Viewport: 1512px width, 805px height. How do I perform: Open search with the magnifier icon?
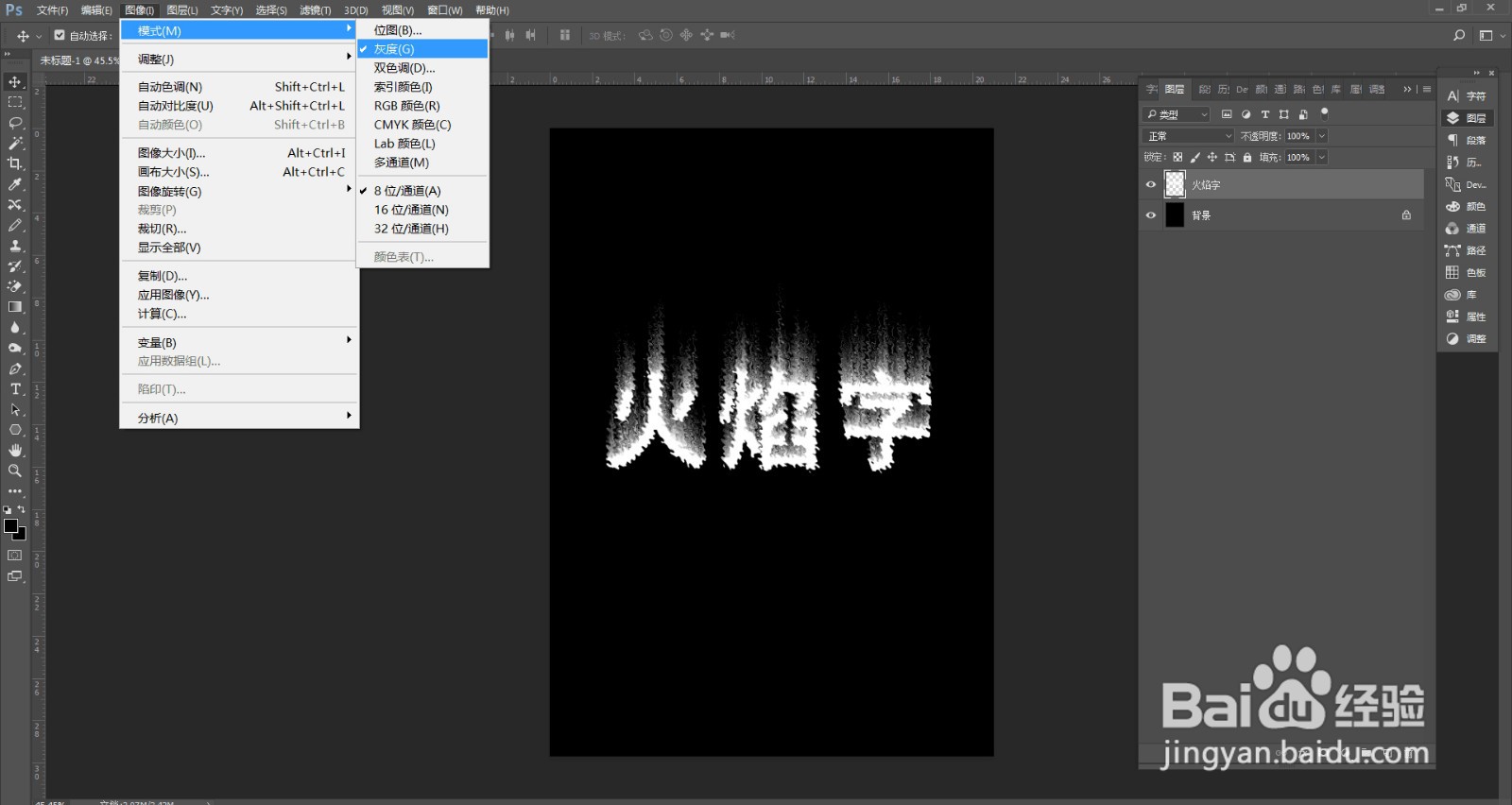pos(1459,35)
